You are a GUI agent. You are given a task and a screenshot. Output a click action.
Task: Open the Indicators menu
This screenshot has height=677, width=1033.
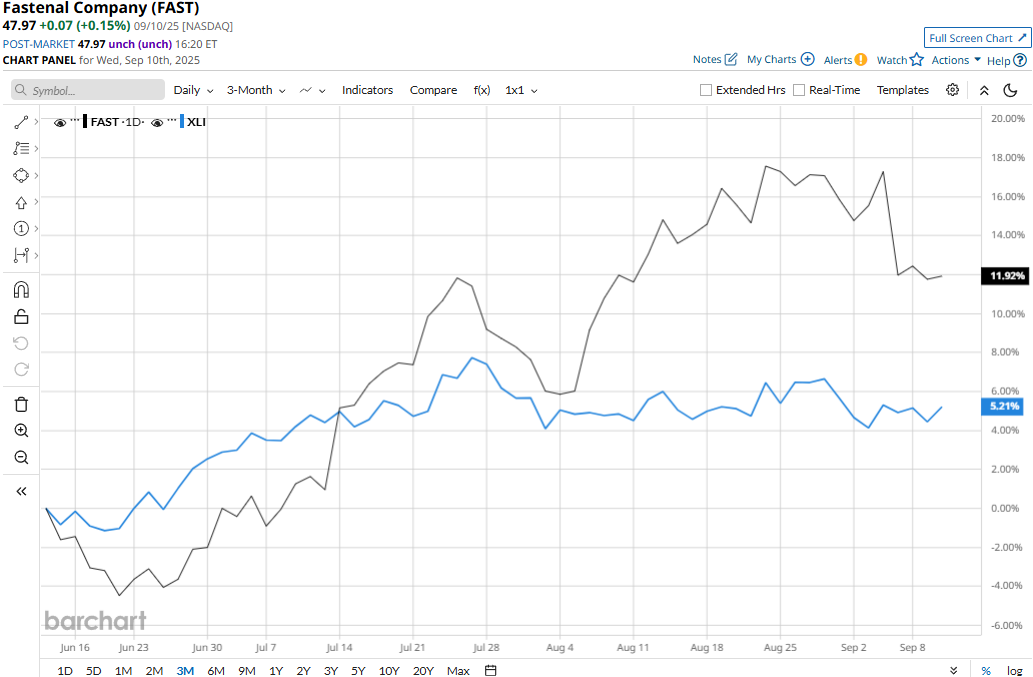click(367, 90)
